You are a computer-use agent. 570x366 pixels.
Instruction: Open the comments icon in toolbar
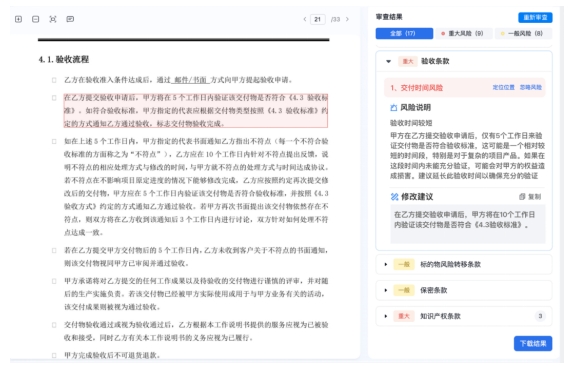[70, 19]
